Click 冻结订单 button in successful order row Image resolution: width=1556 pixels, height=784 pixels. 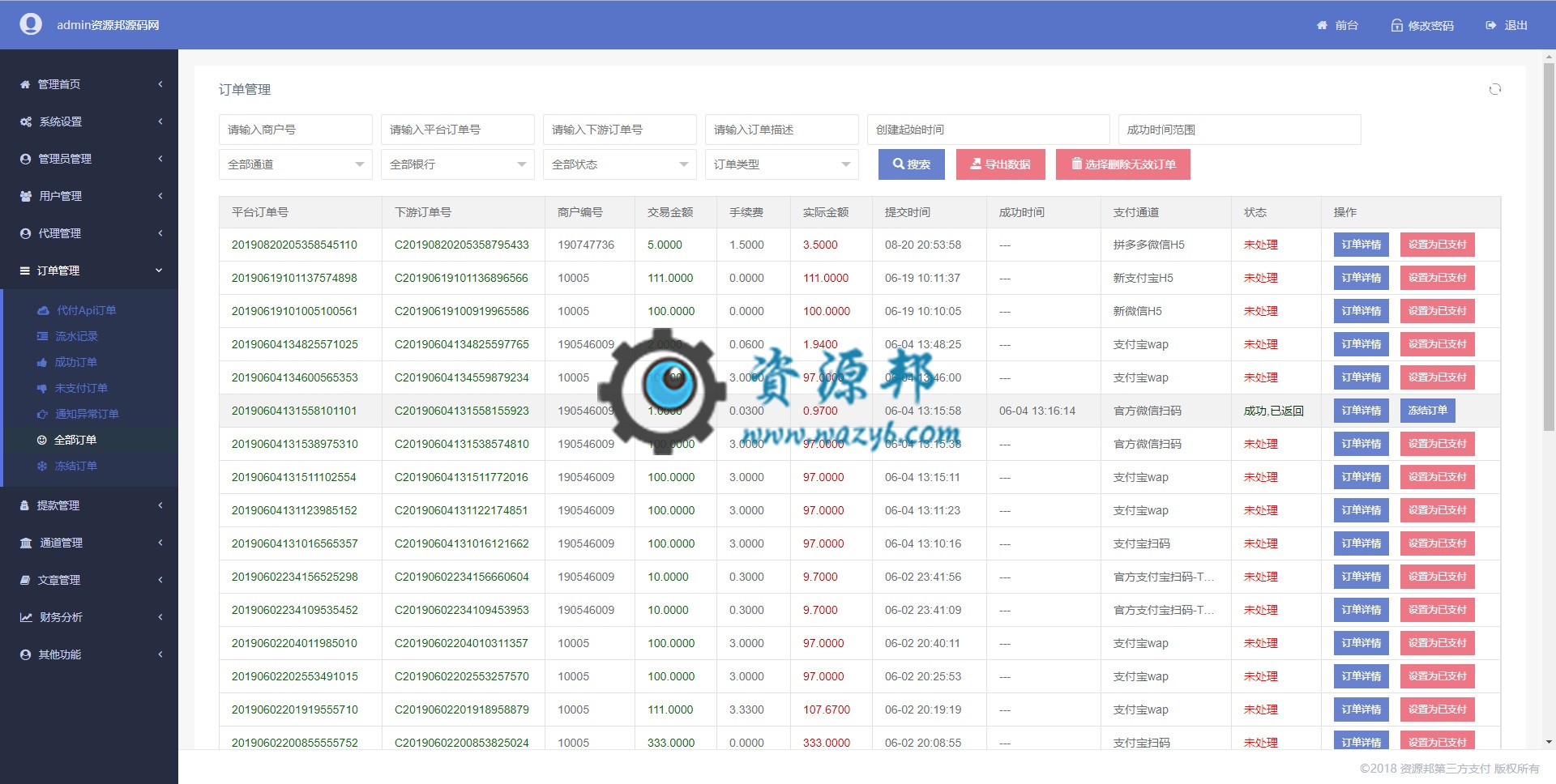(1427, 411)
